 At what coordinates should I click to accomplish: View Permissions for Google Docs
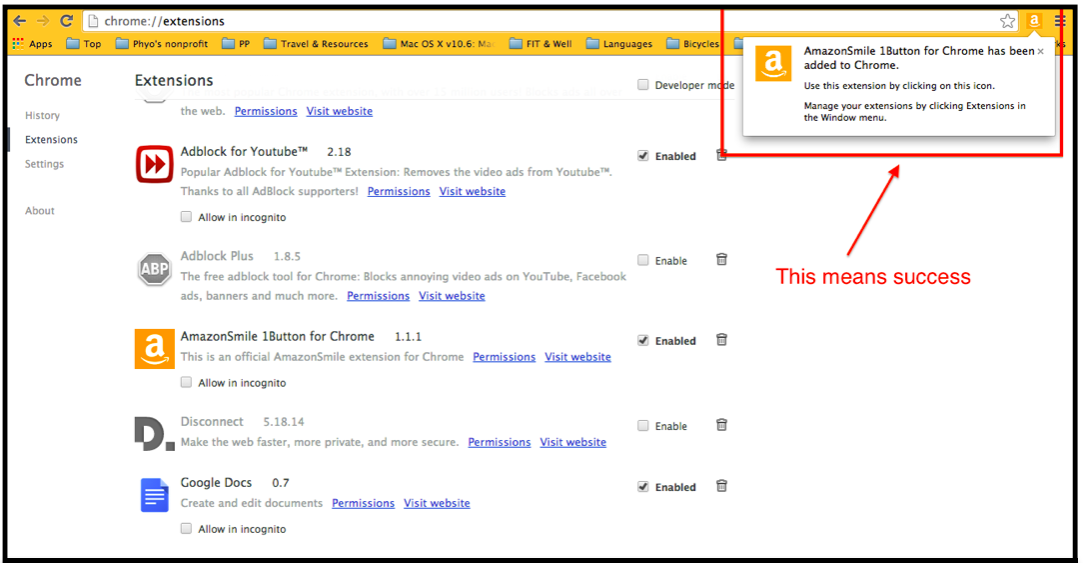click(x=363, y=504)
